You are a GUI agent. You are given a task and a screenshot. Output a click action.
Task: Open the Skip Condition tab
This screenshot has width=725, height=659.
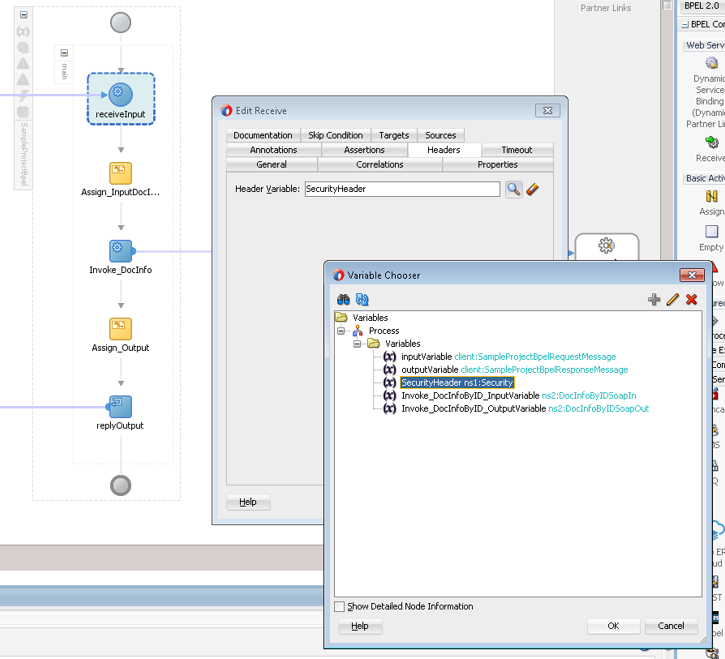tap(336, 135)
